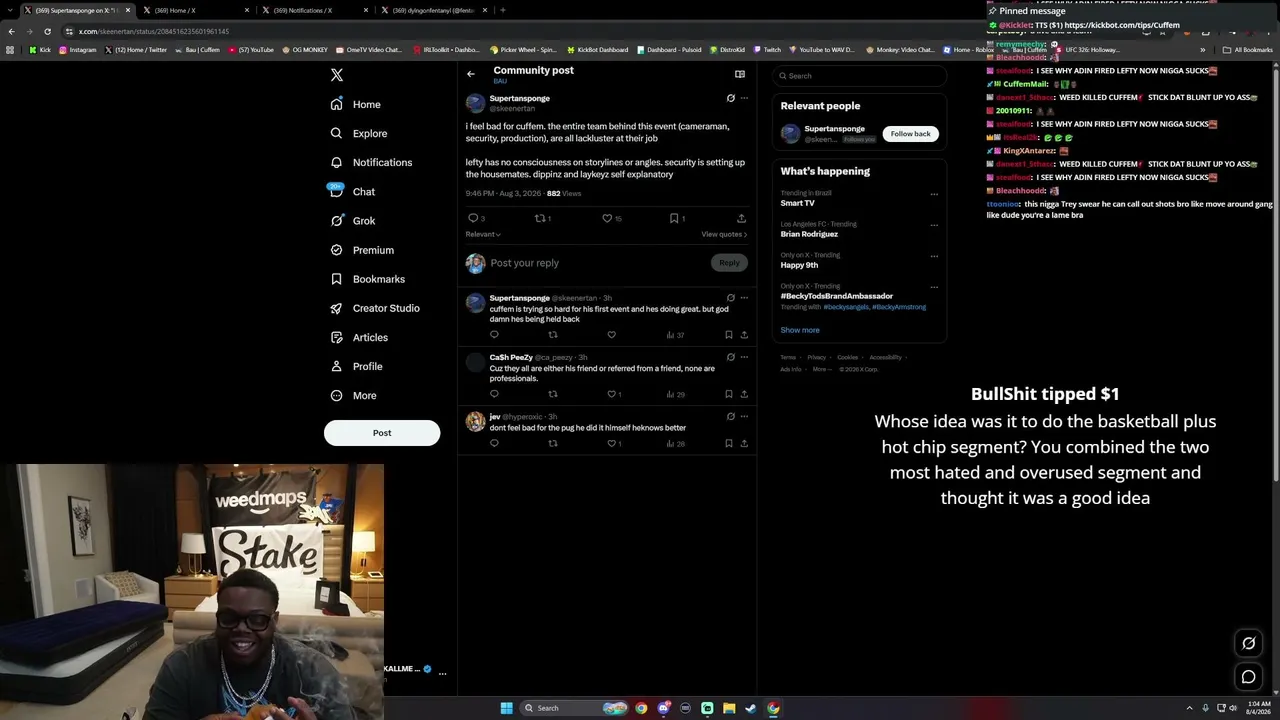The image size is (1280, 720).
Task: Open more options on Ca$h PeeZy's reply
Action: tap(744, 357)
